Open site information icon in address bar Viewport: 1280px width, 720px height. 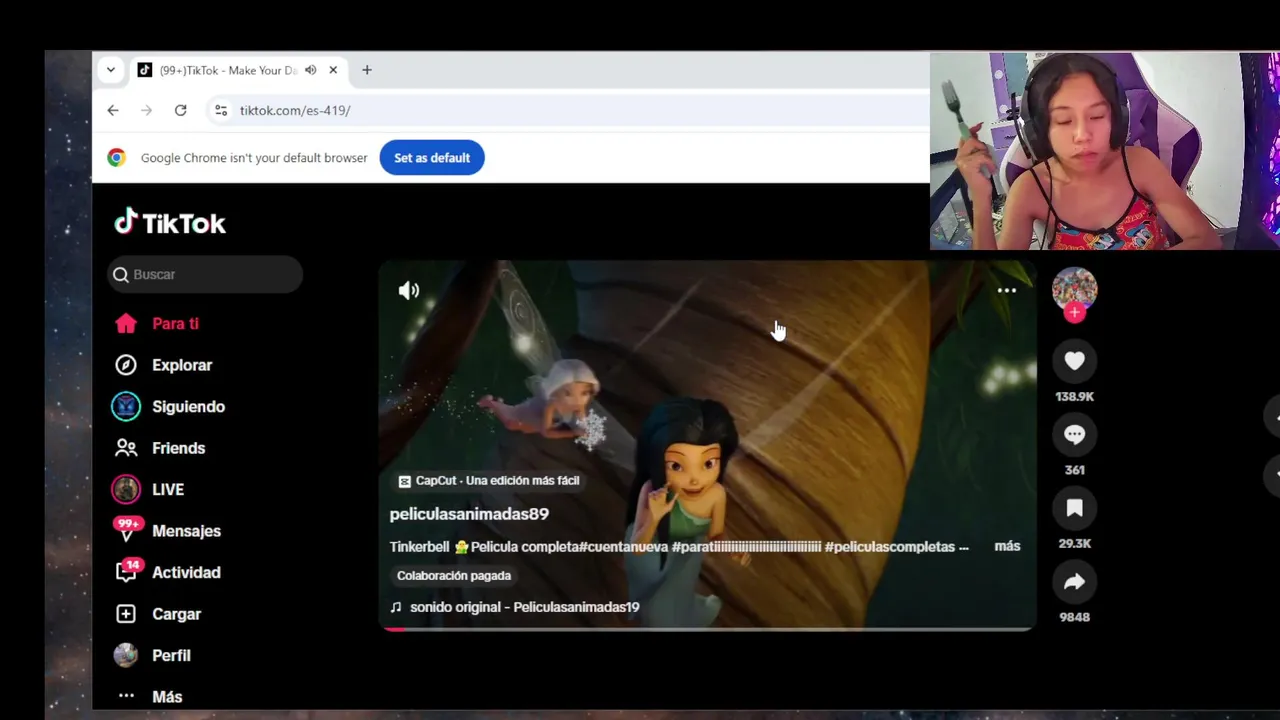point(221,110)
